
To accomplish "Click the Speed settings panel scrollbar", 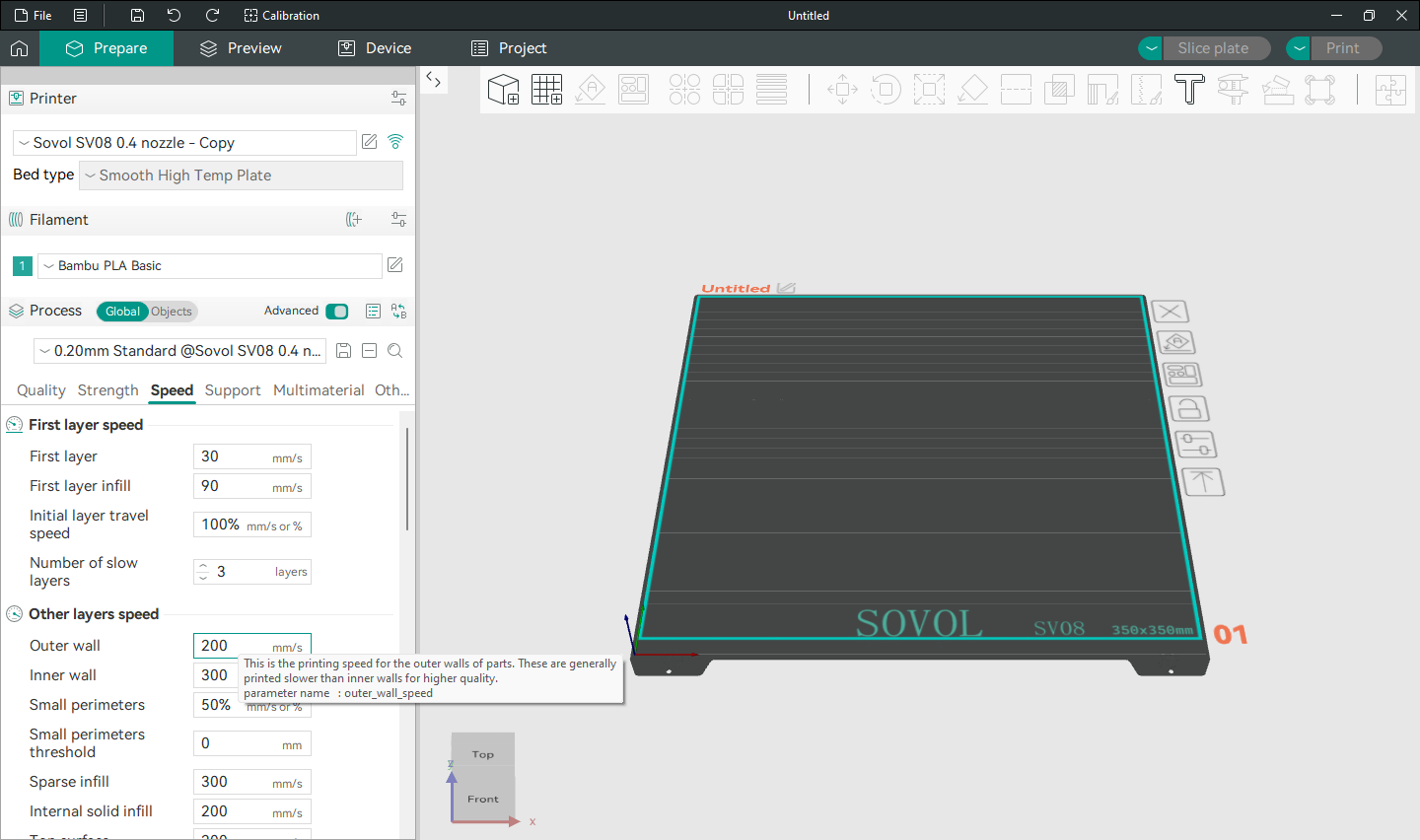I will (x=407, y=479).
